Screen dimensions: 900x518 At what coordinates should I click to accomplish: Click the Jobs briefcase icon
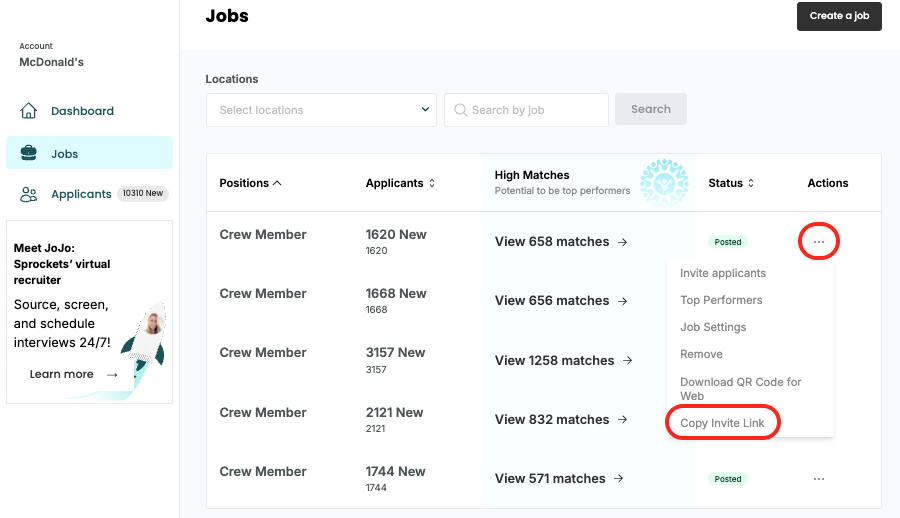(29, 154)
